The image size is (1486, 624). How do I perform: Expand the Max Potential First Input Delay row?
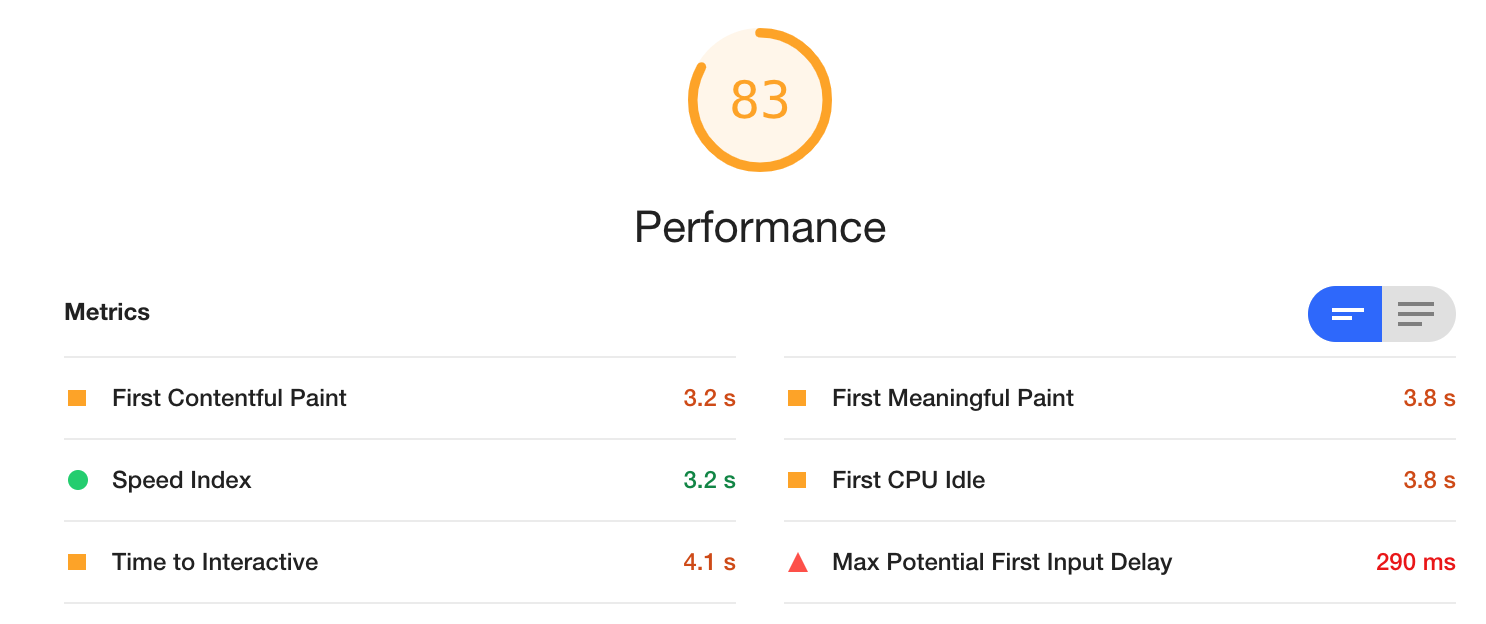pos(1000,562)
